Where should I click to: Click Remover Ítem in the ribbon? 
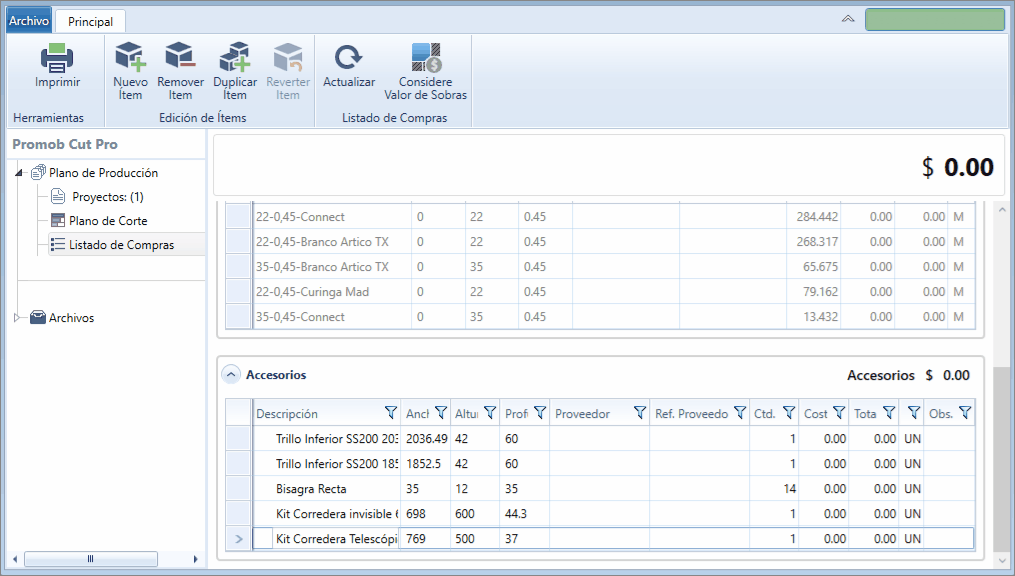[x=180, y=71]
